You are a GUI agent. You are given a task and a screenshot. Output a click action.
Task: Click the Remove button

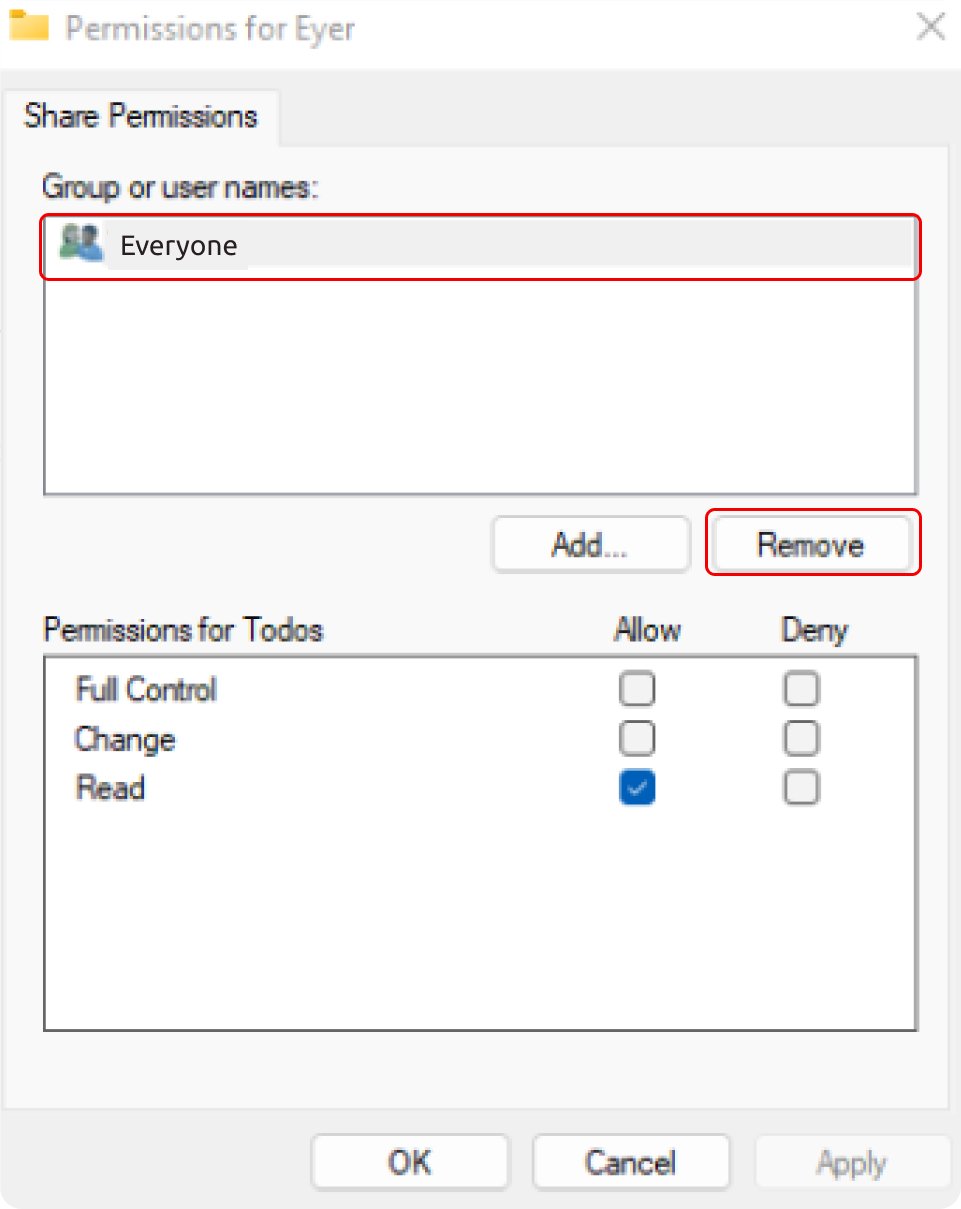pyautogui.click(x=813, y=544)
